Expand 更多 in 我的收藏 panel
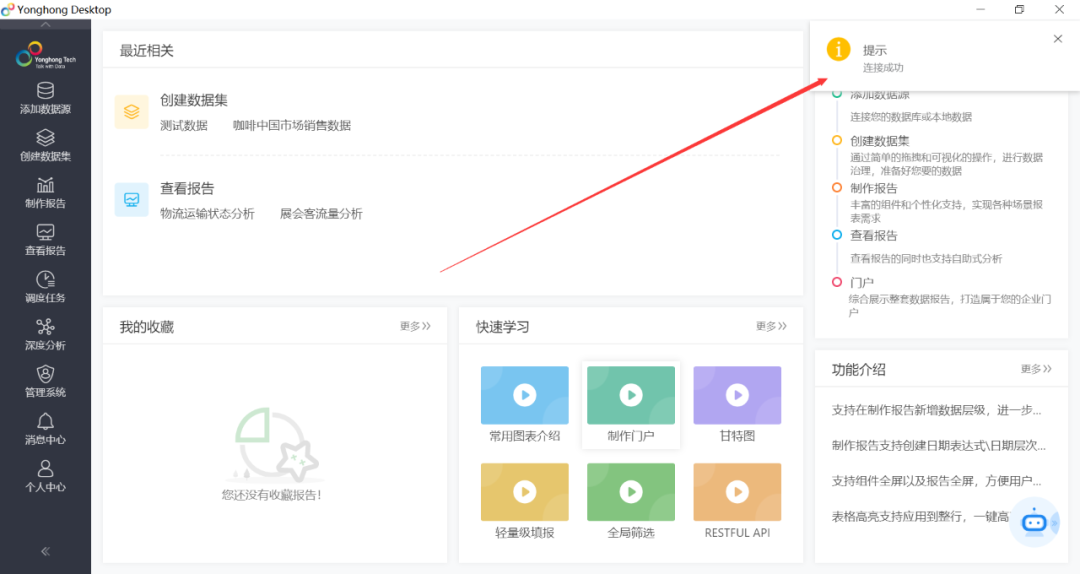This screenshot has height=574, width=1080. click(415, 326)
